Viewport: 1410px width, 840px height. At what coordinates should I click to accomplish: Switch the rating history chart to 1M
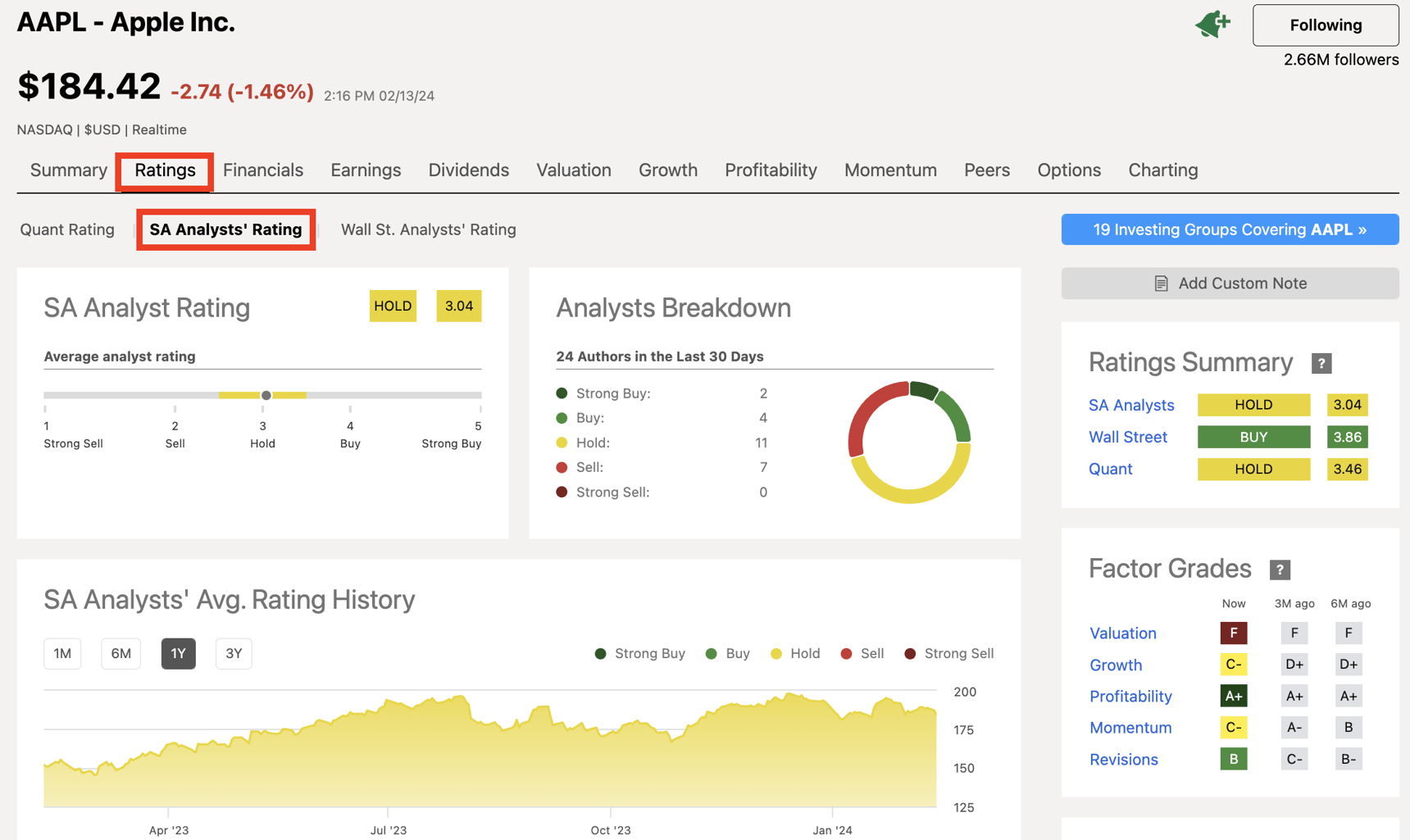pos(62,653)
